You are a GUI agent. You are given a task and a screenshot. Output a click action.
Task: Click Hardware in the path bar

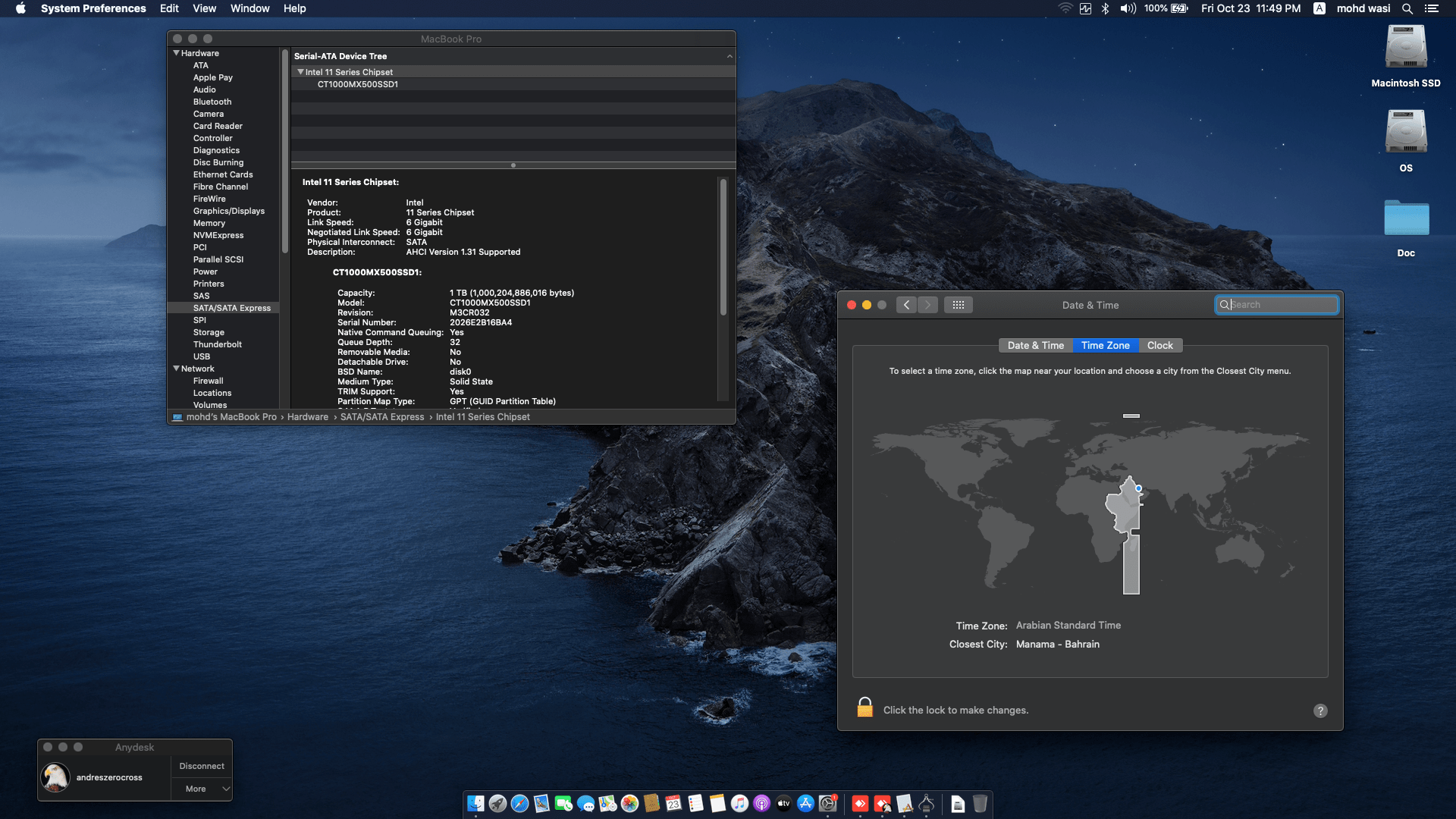tap(308, 417)
